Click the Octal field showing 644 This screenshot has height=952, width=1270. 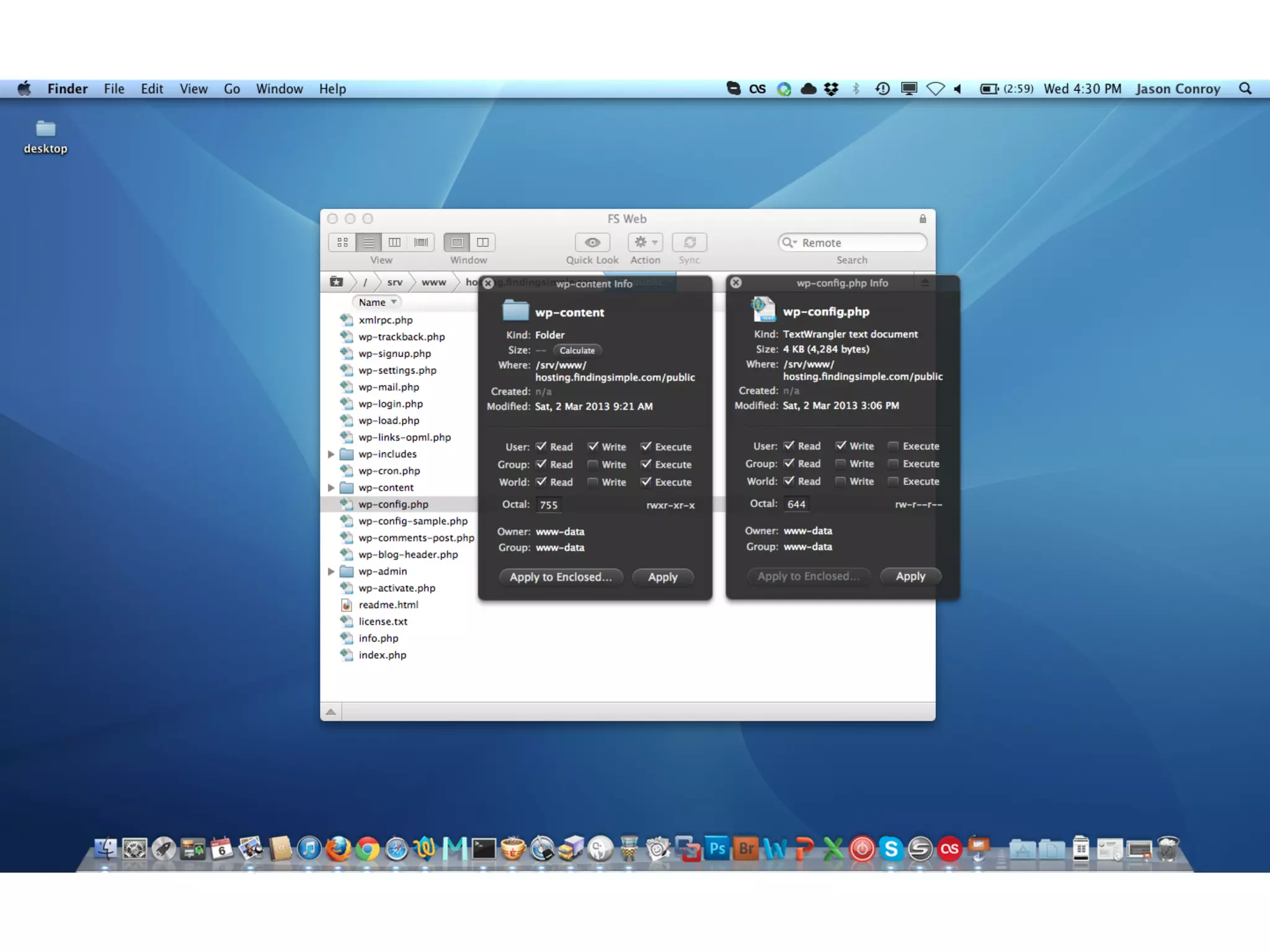point(796,504)
